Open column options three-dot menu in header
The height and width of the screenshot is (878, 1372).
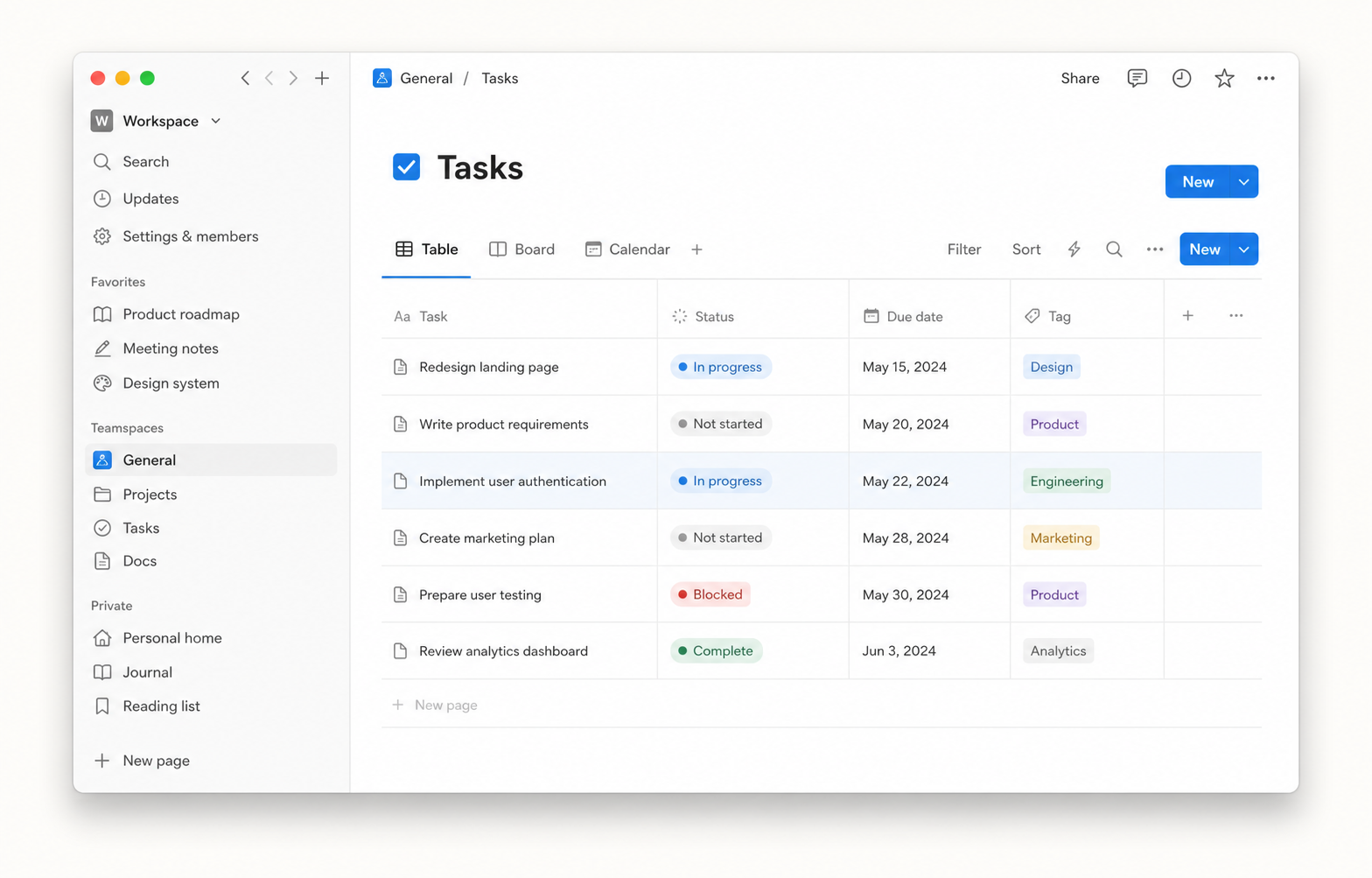coord(1236,315)
